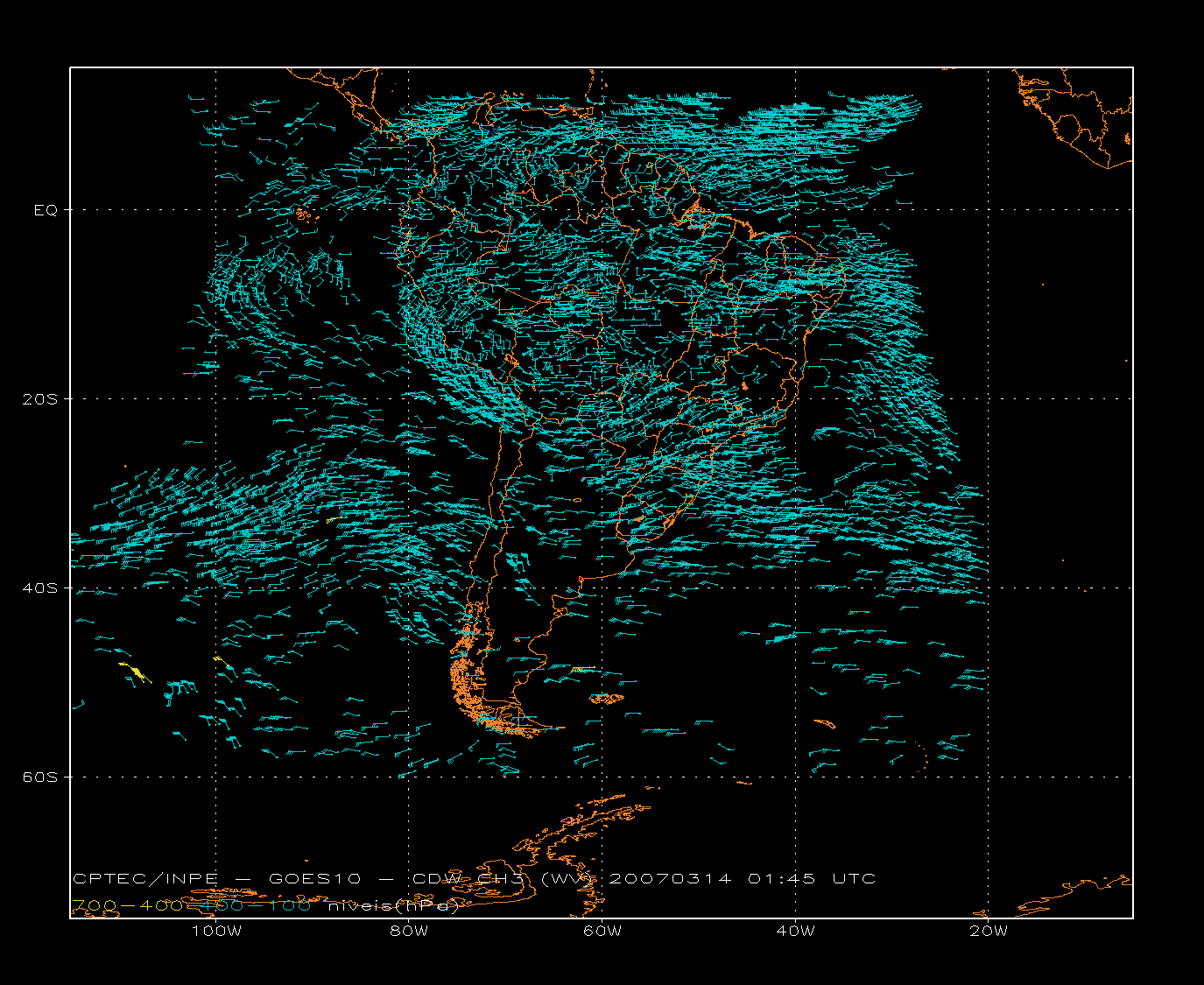
Task: Click the EQ latitude label
Action: [x=46, y=210]
